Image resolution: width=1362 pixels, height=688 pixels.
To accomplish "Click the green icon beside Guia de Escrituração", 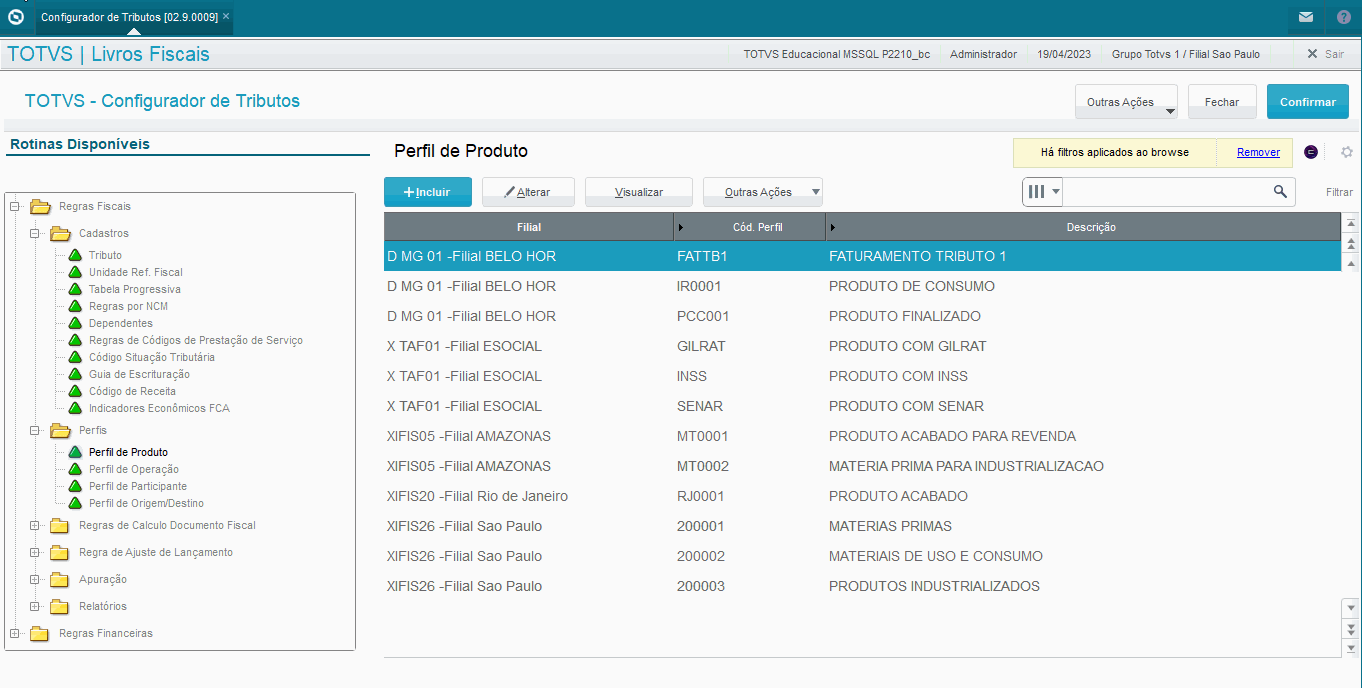I will (75, 374).
